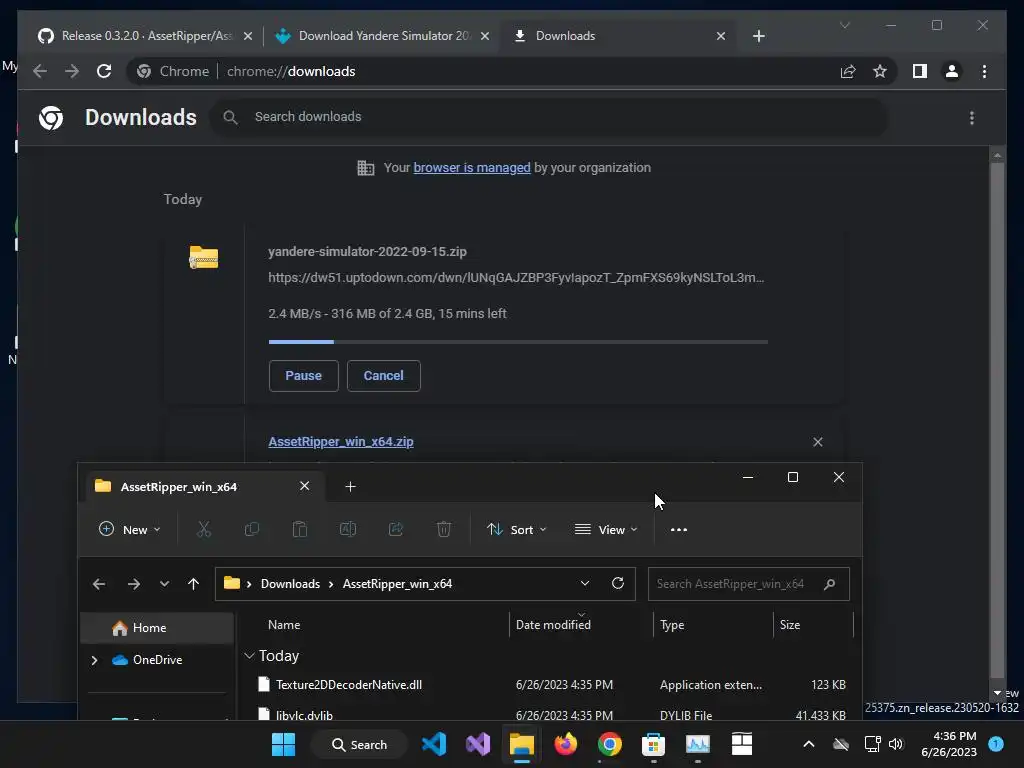Viewport: 1024px width, 768px height.
Task: Switch to the AssetRipper Release 0.3.2.0 tab
Action: point(145,36)
